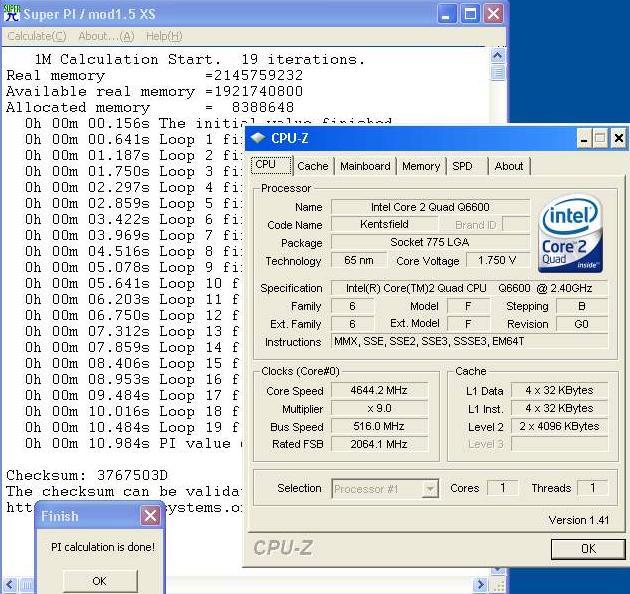Click OK in the Finish dialog
Image resolution: width=630 pixels, height=594 pixels.
(x=100, y=581)
